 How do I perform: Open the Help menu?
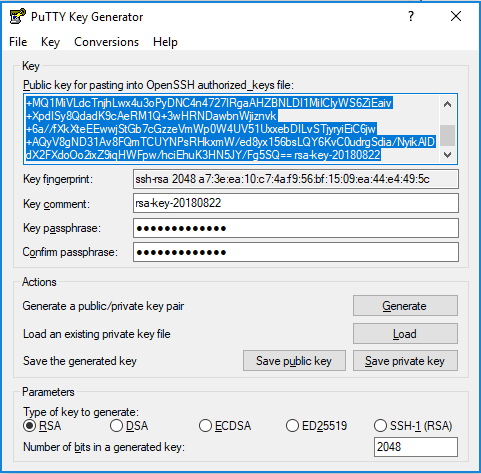[165, 42]
